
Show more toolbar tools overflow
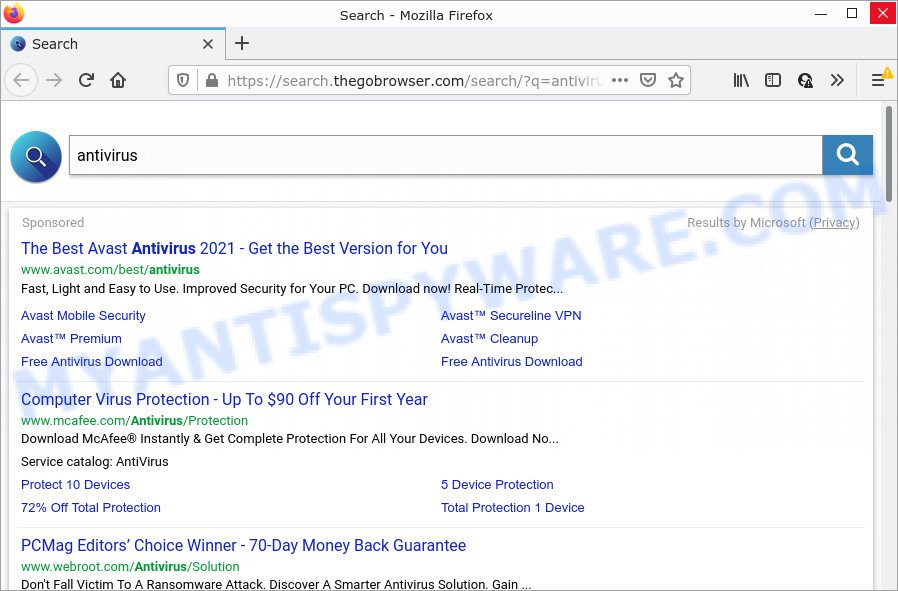click(837, 80)
